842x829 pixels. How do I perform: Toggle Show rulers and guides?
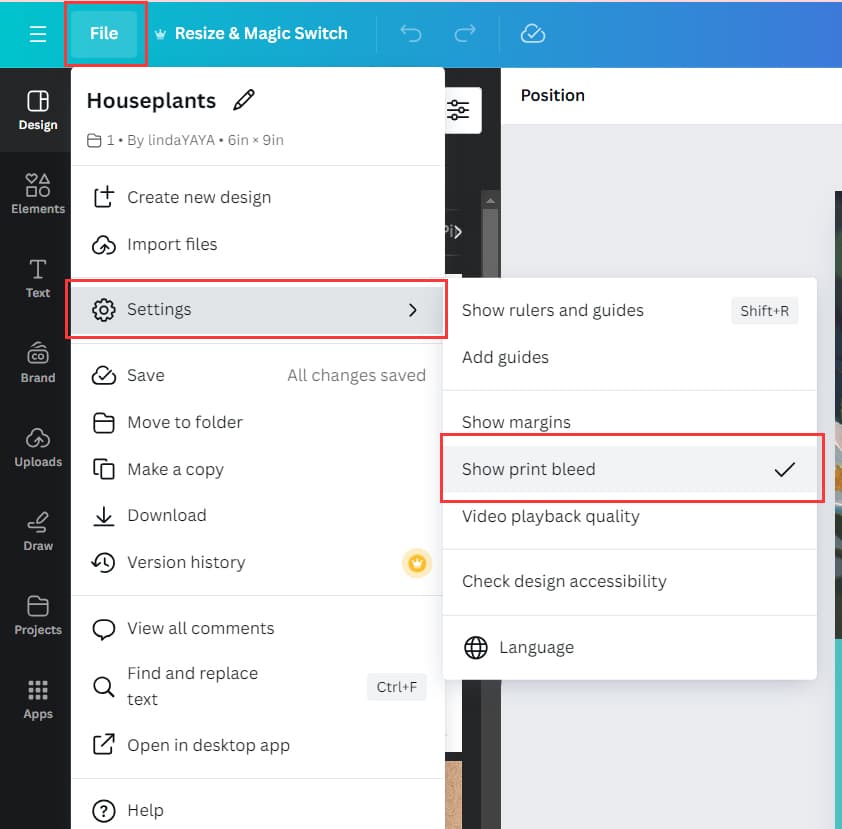click(630, 310)
